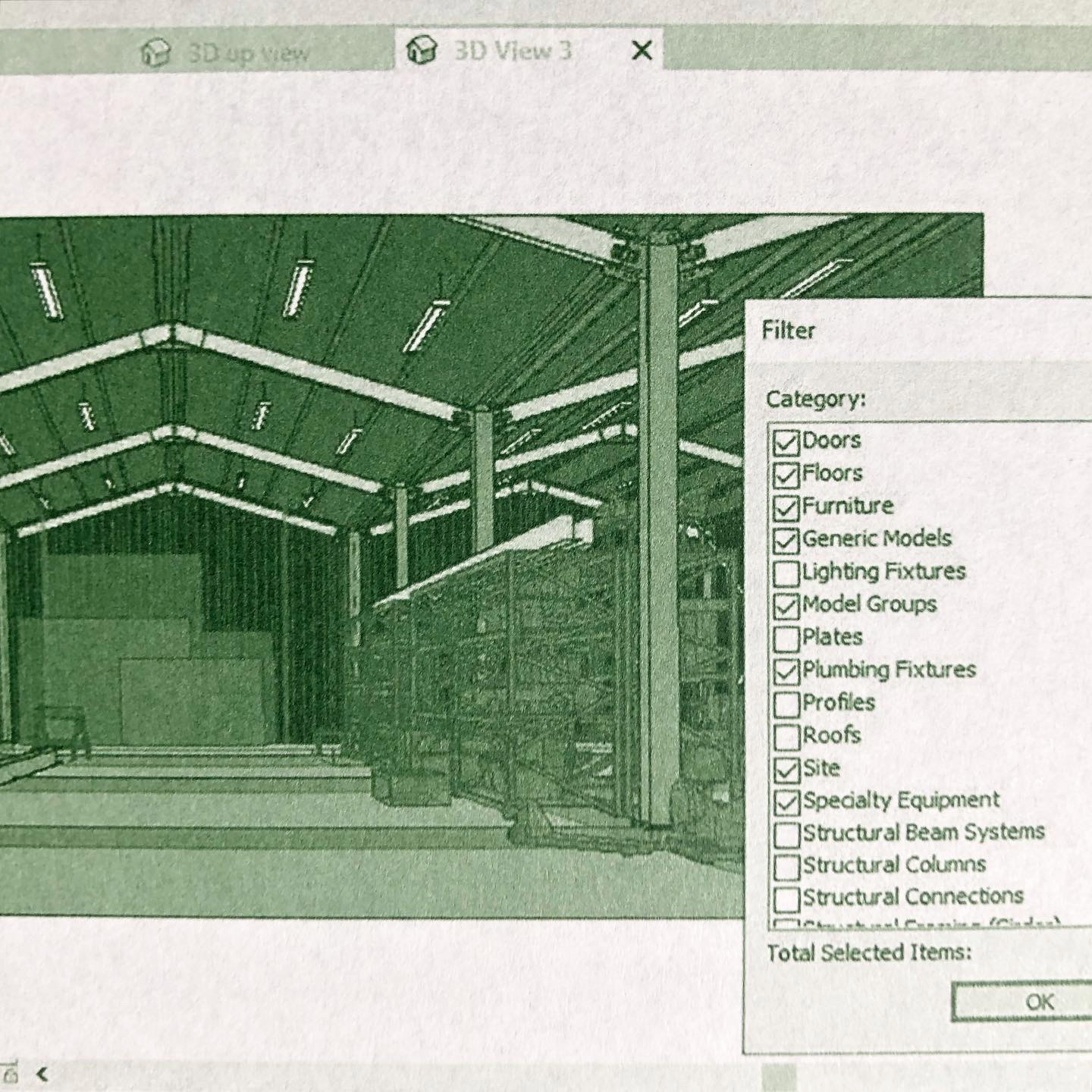This screenshot has width=1092, height=1092.
Task: Click the Total Selected Items label
Action: (869, 952)
